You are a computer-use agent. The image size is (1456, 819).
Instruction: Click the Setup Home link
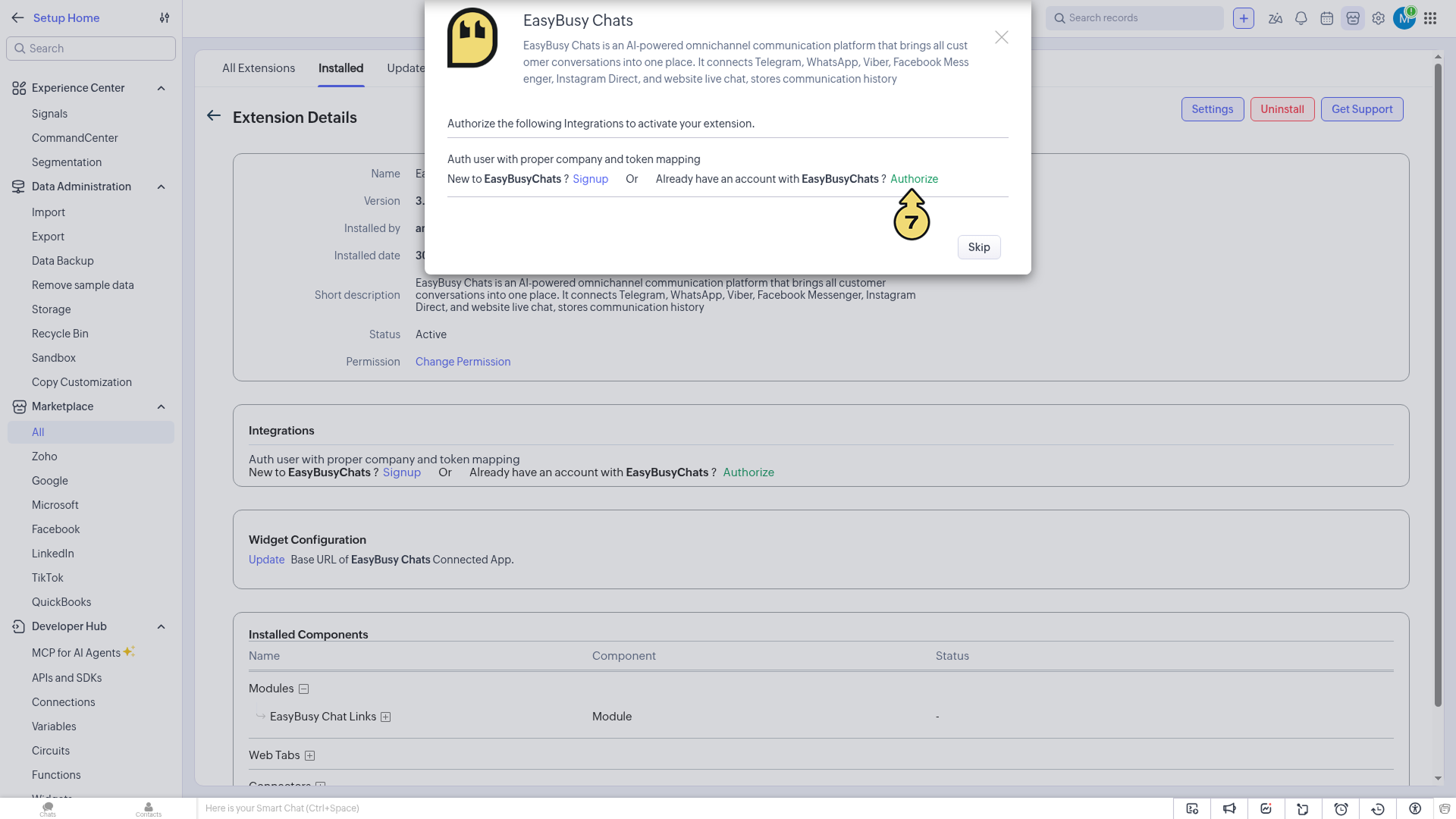[x=66, y=18]
